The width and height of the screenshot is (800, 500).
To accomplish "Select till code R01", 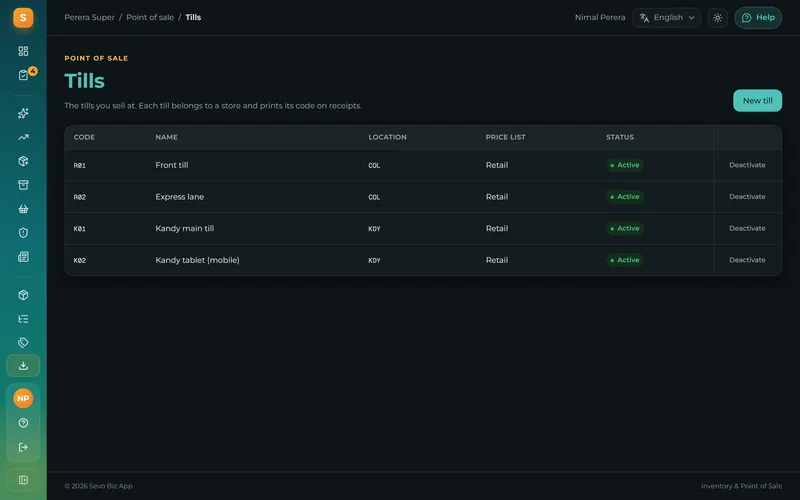I will click(x=80, y=165).
